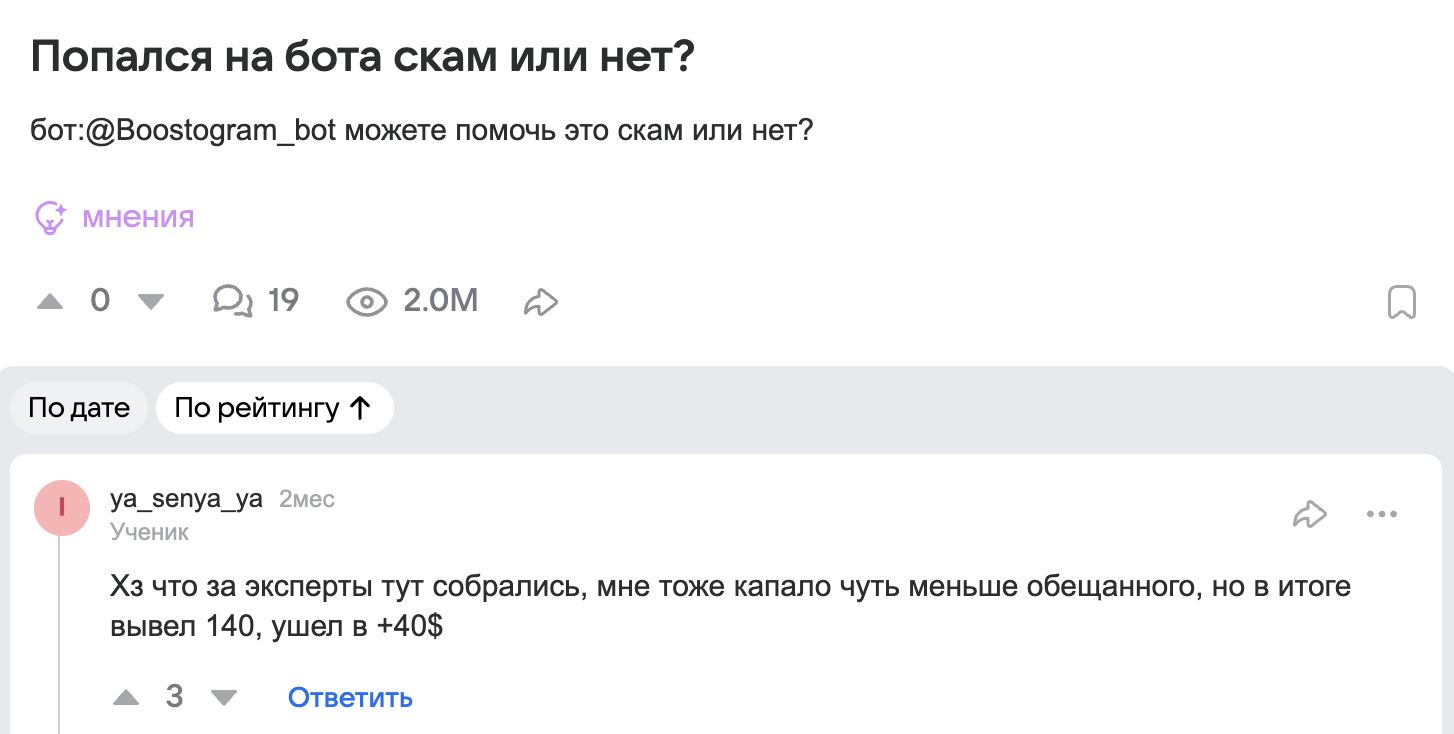This screenshot has width=1454, height=734.
Task: Downvote the question about the bot scam
Action: [150, 301]
